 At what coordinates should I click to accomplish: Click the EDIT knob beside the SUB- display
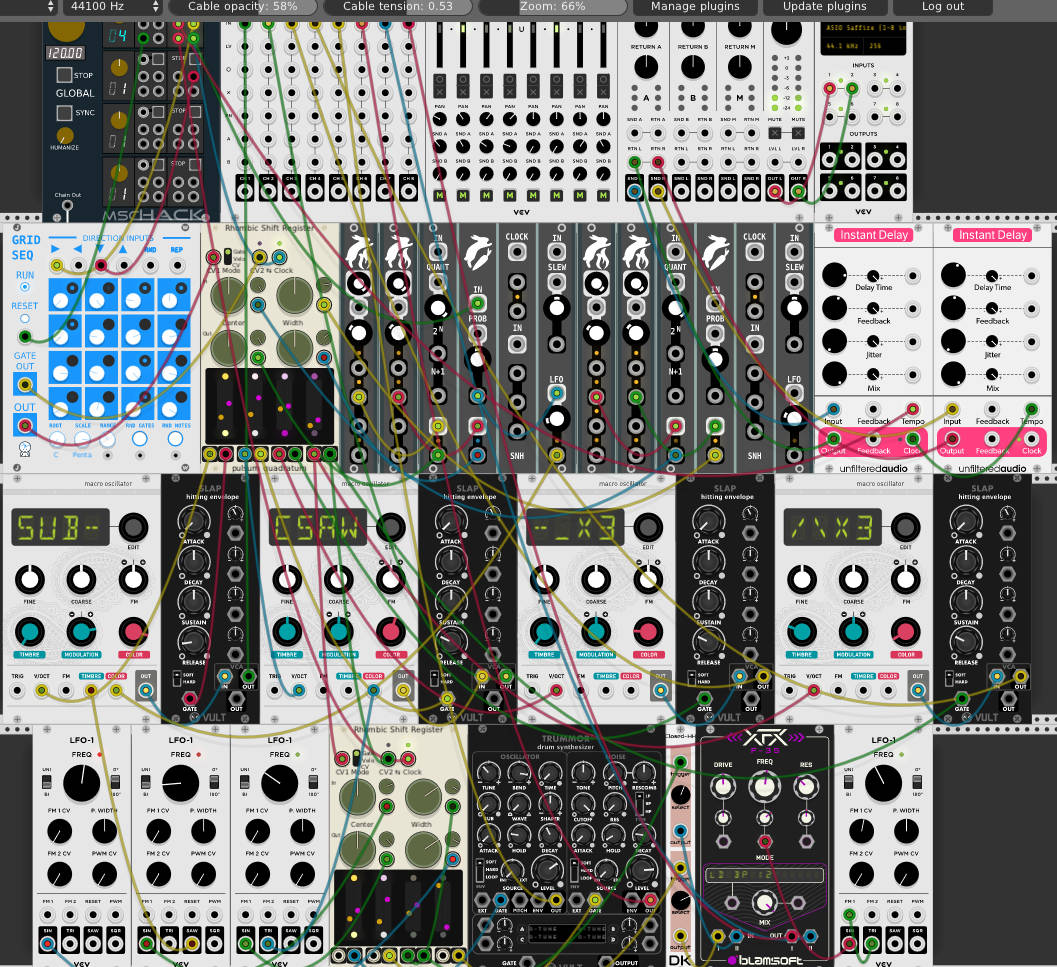coord(133,527)
